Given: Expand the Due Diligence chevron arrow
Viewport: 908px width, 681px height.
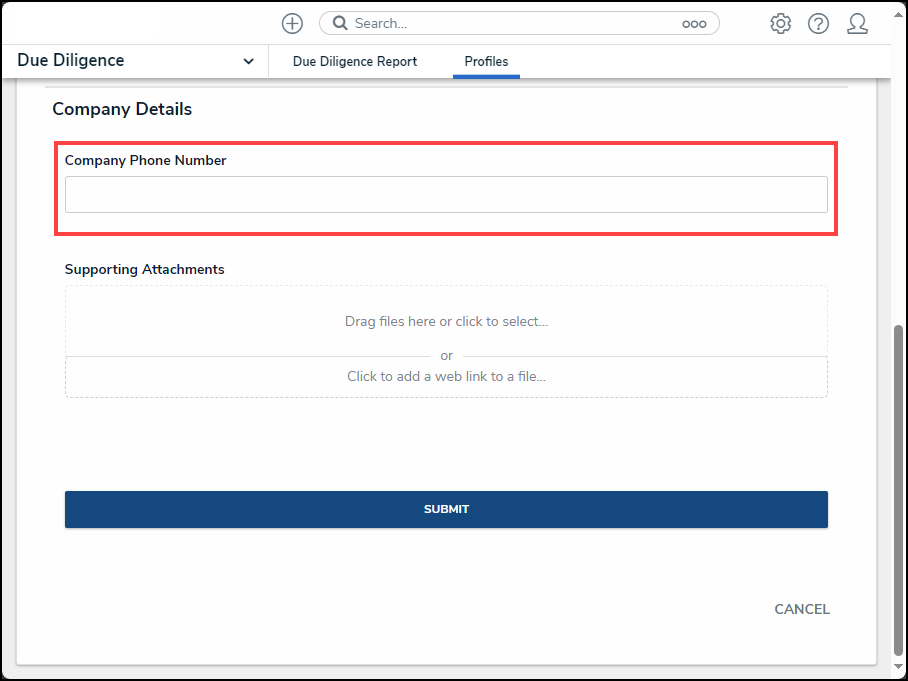Looking at the screenshot, I should pos(248,61).
